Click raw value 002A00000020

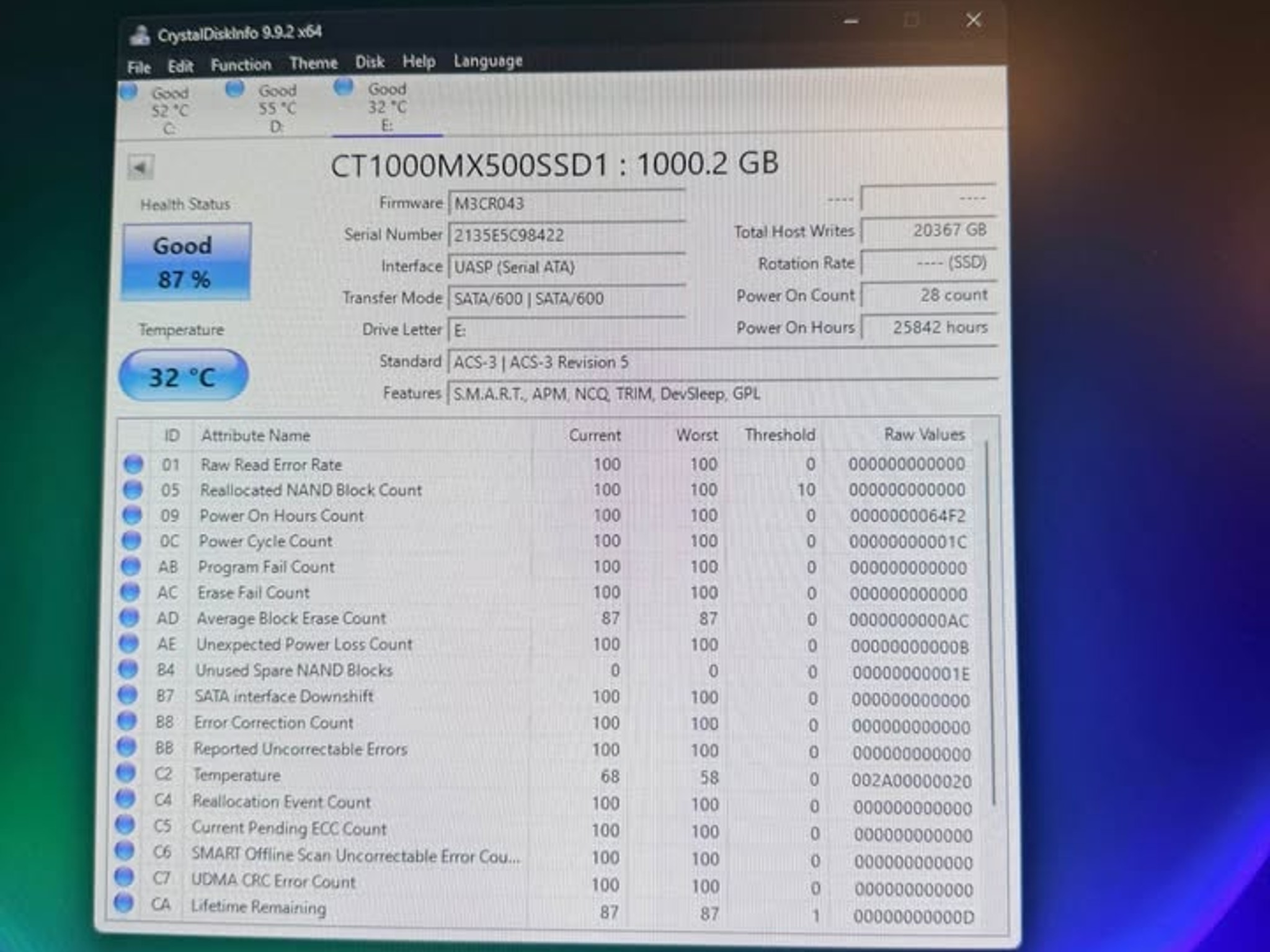911,781
